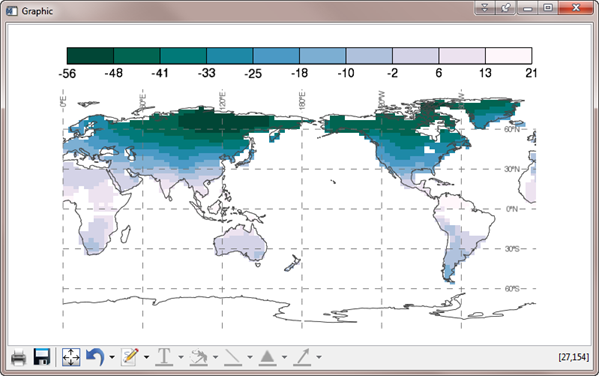Pick the straight Line annotation tool
Viewport: 599px width, 376px height.
(233, 357)
